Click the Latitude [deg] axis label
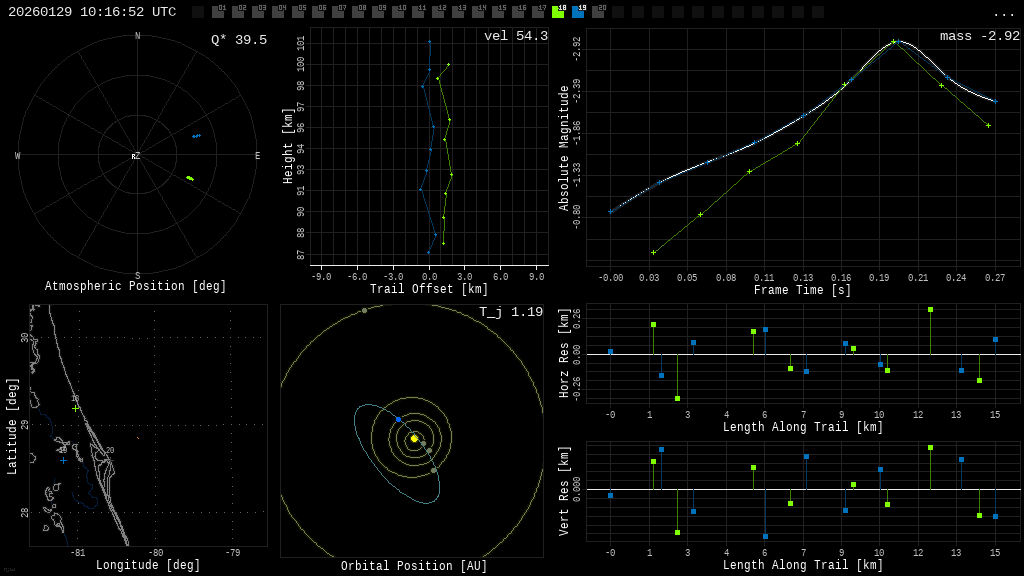The image size is (1024, 576). pyautogui.click(x=12, y=426)
